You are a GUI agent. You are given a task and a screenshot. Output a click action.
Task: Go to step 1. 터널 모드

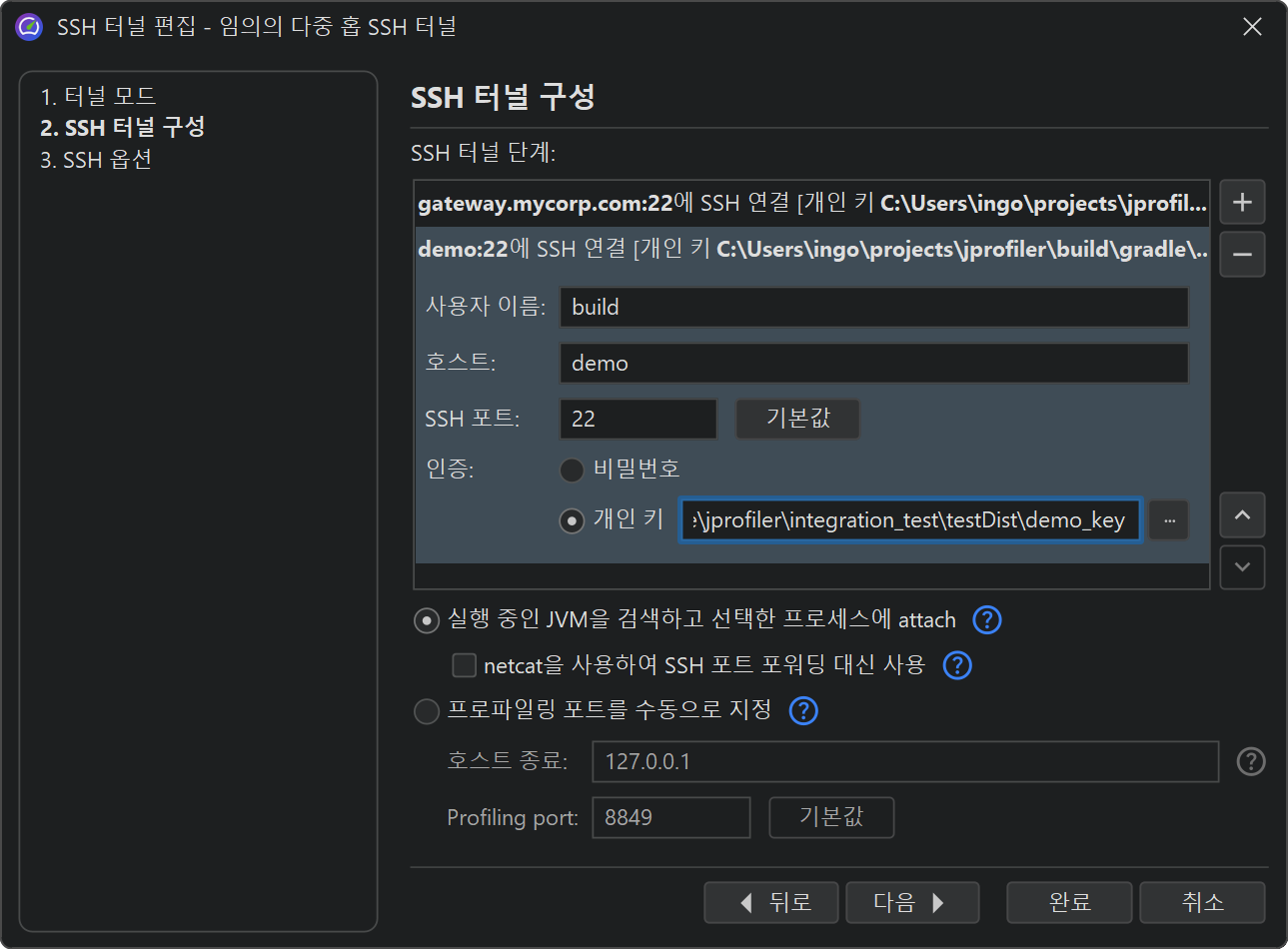coord(98,96)
